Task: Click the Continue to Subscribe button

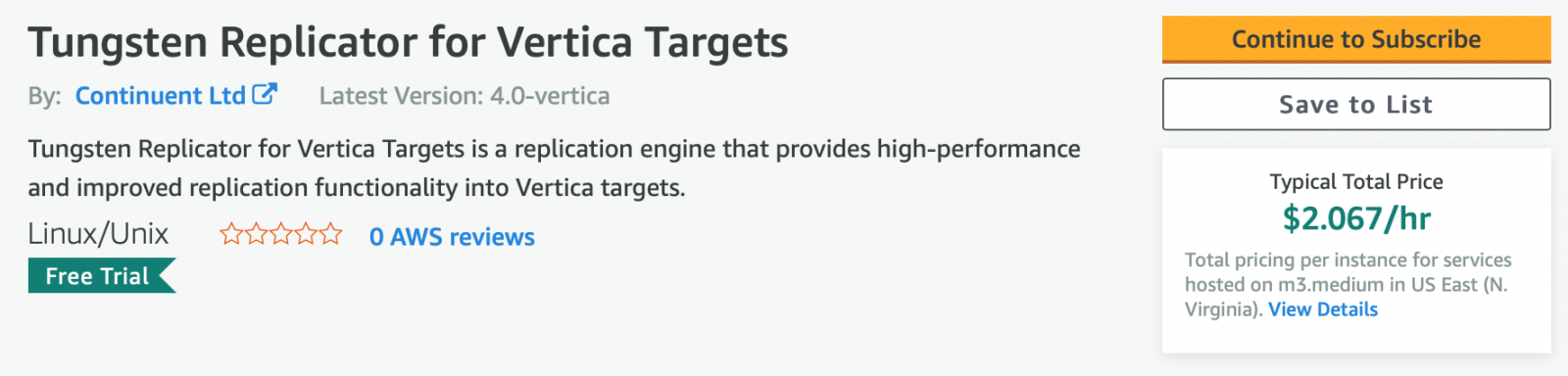Action: click(x=1356, y=39)
